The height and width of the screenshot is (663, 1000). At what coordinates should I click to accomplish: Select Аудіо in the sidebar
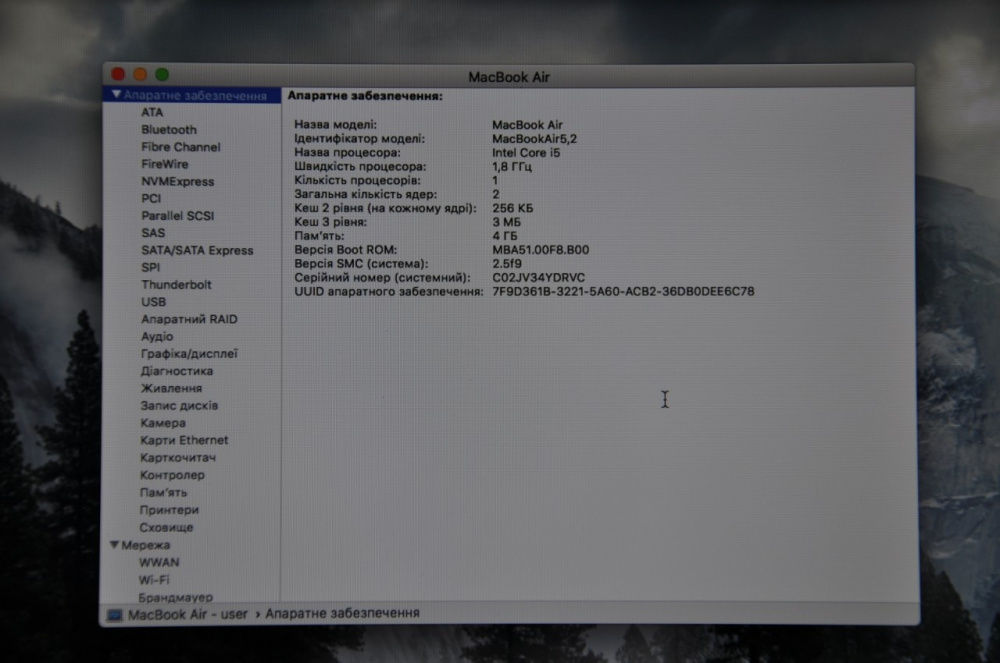[x=157, y=337]
